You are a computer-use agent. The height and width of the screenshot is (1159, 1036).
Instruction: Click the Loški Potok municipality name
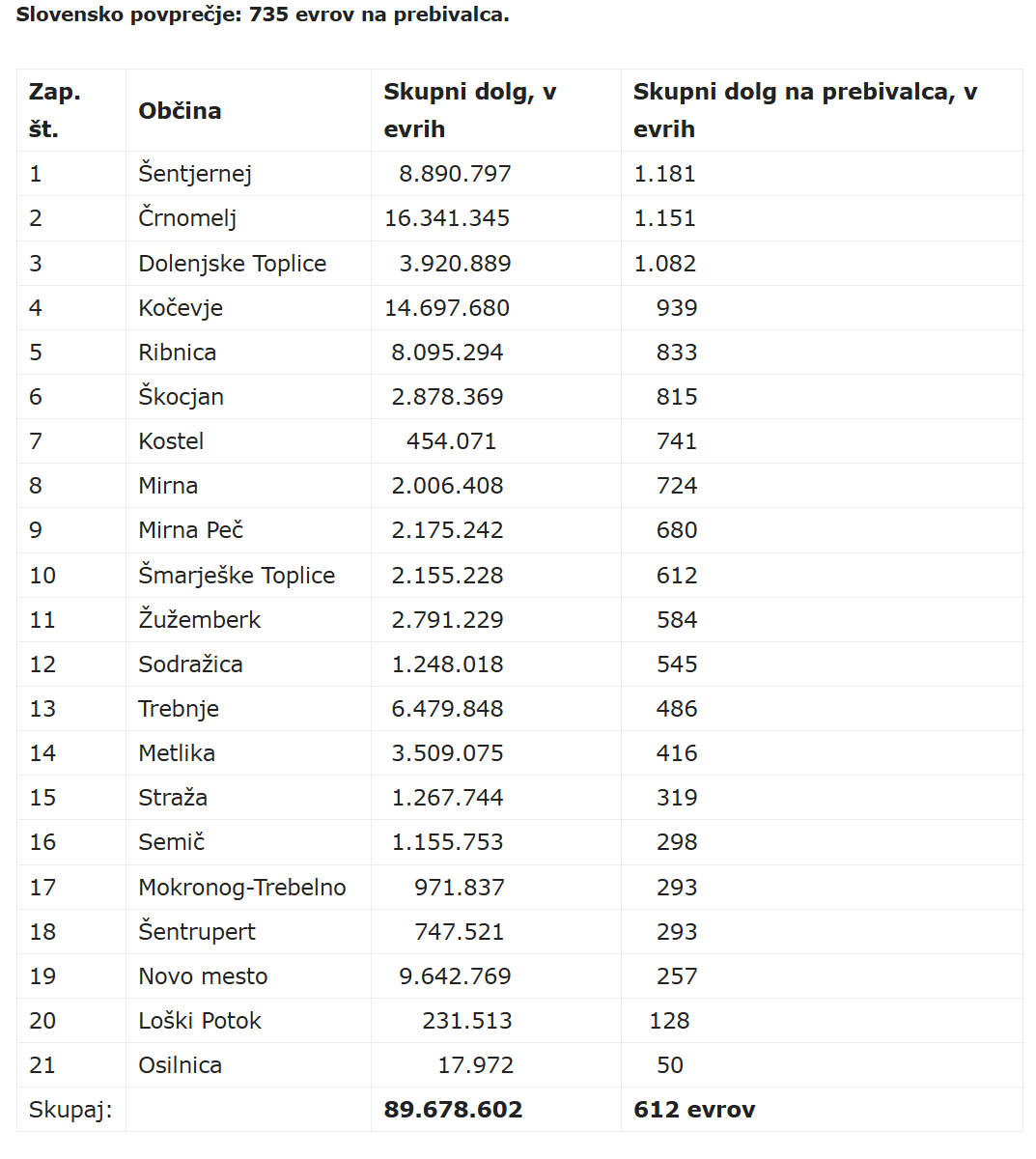pyautogui.click(x=200, y=1021)
